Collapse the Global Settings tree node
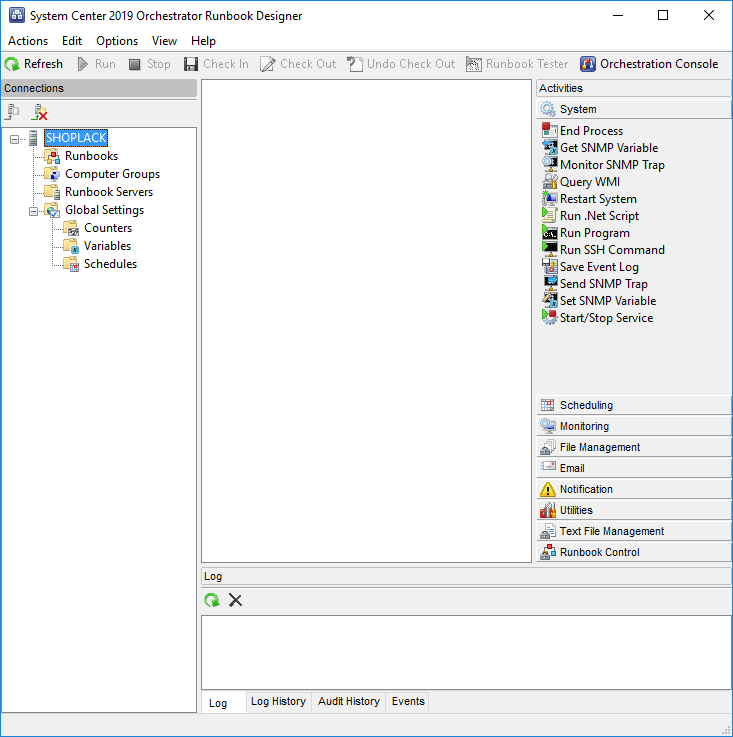The height and width of the screenshot is (737, 733). [x=33, y=212]
